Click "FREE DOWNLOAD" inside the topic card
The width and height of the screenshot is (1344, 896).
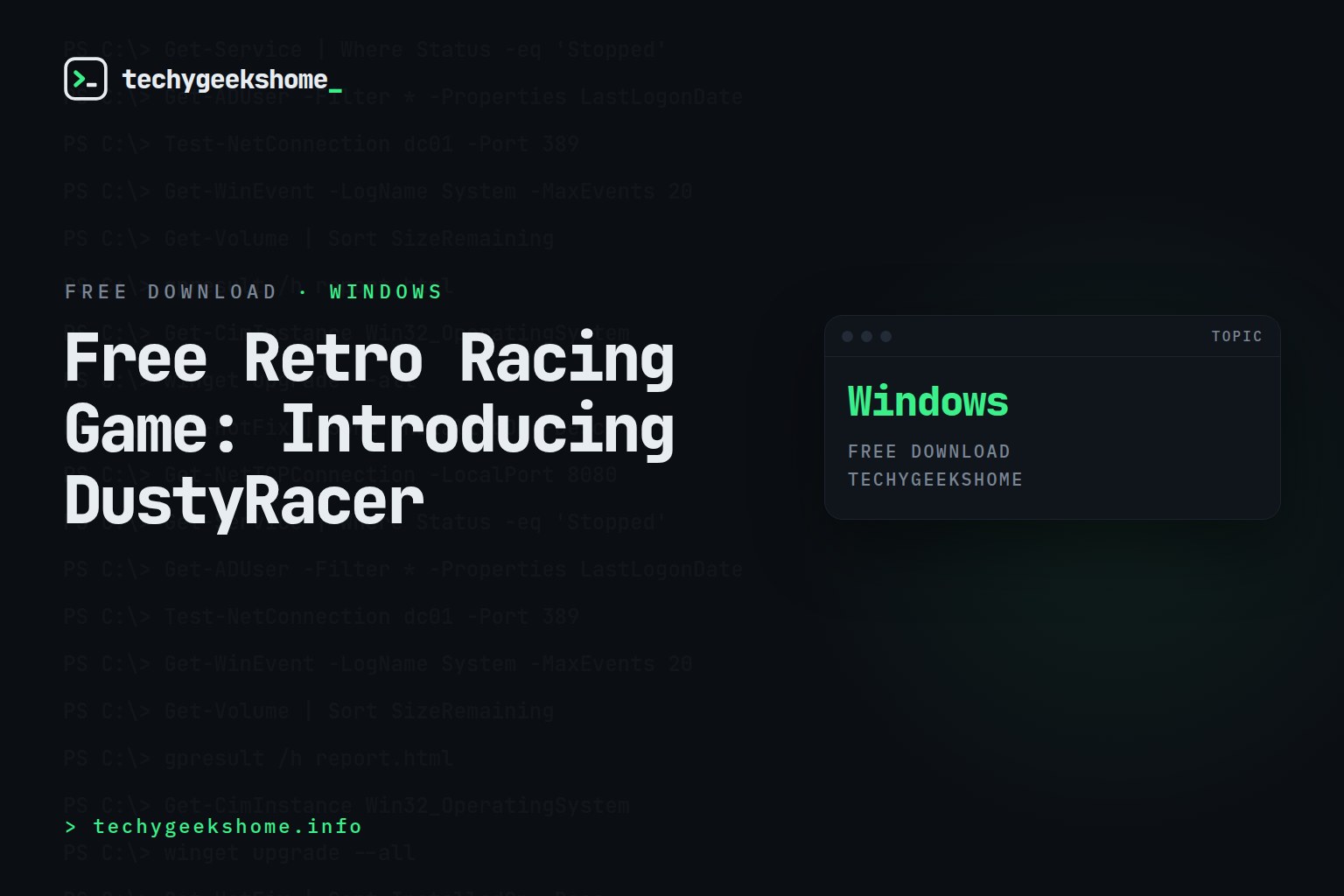[x=928, y=451]
